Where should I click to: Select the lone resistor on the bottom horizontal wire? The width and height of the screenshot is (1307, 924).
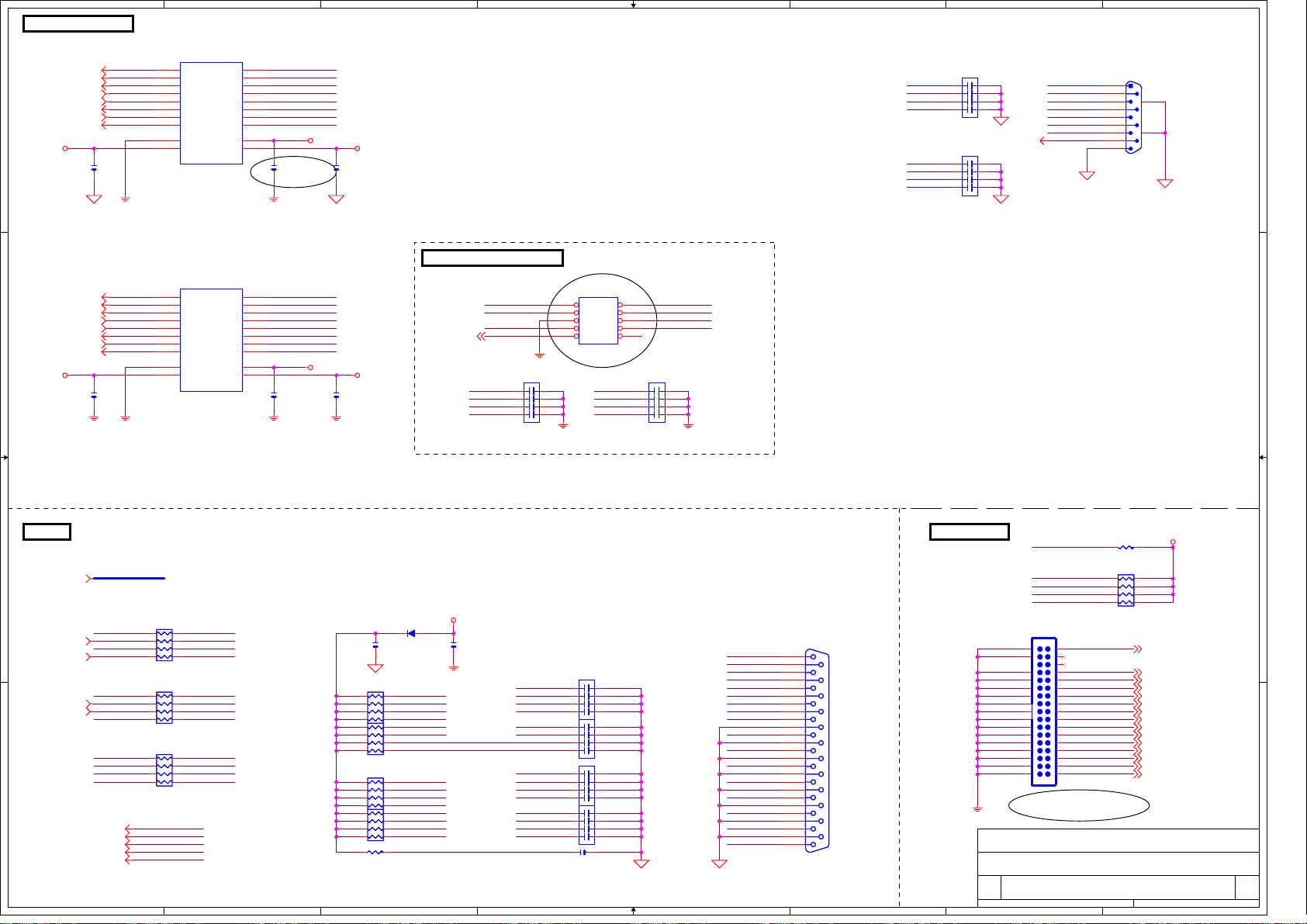[375, 852]
